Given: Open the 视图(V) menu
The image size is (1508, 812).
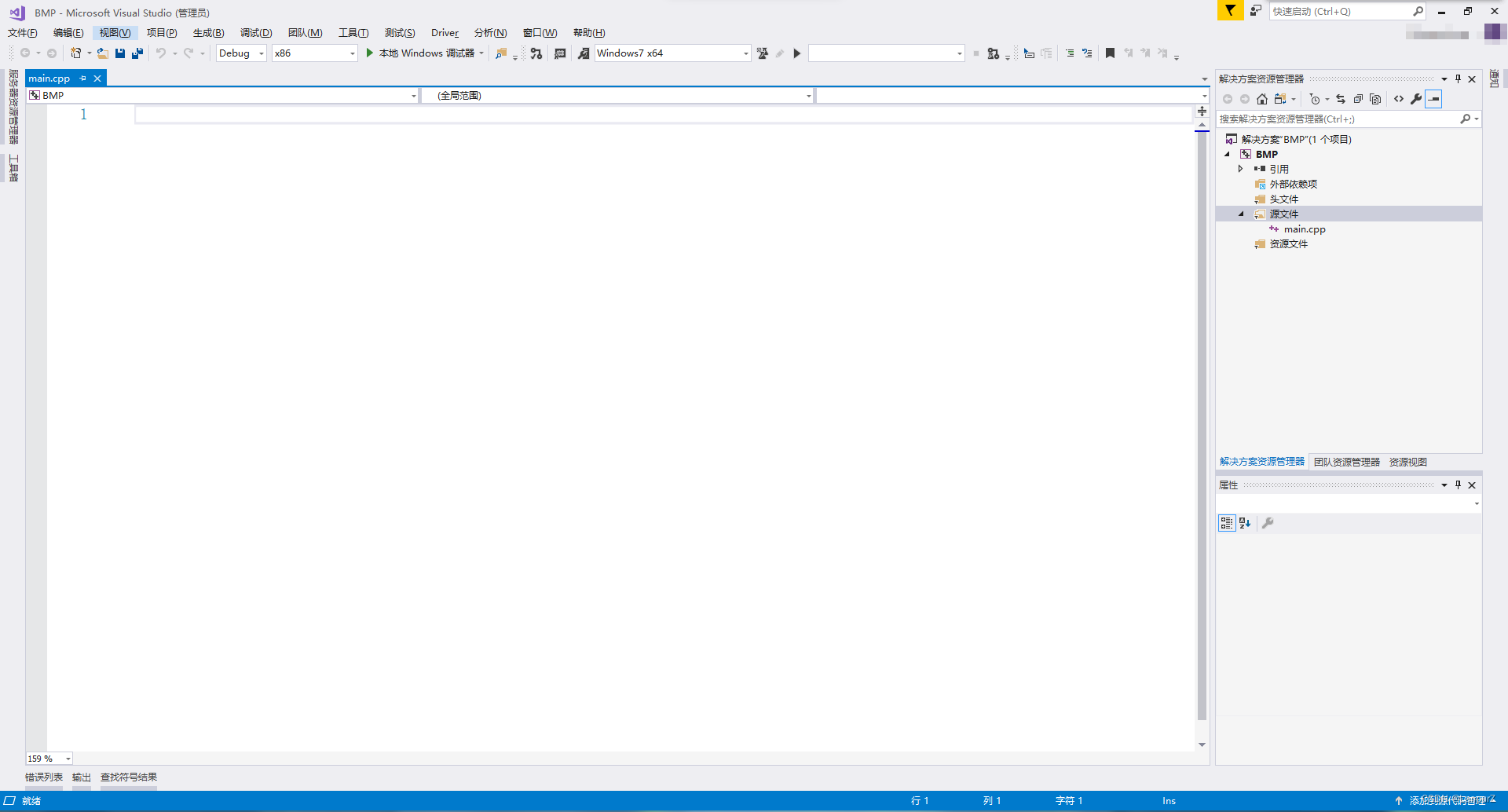Looking at the screenshot, I should 115,33.
